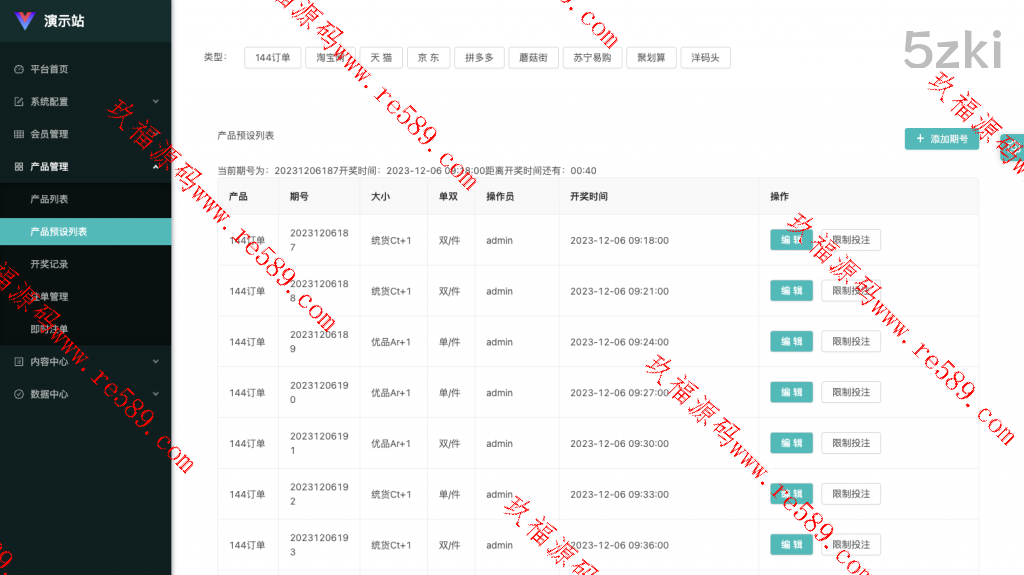The image size is (1024, 575).
Task: Click the plus icon on 添加期号
Action: point(920,139)
